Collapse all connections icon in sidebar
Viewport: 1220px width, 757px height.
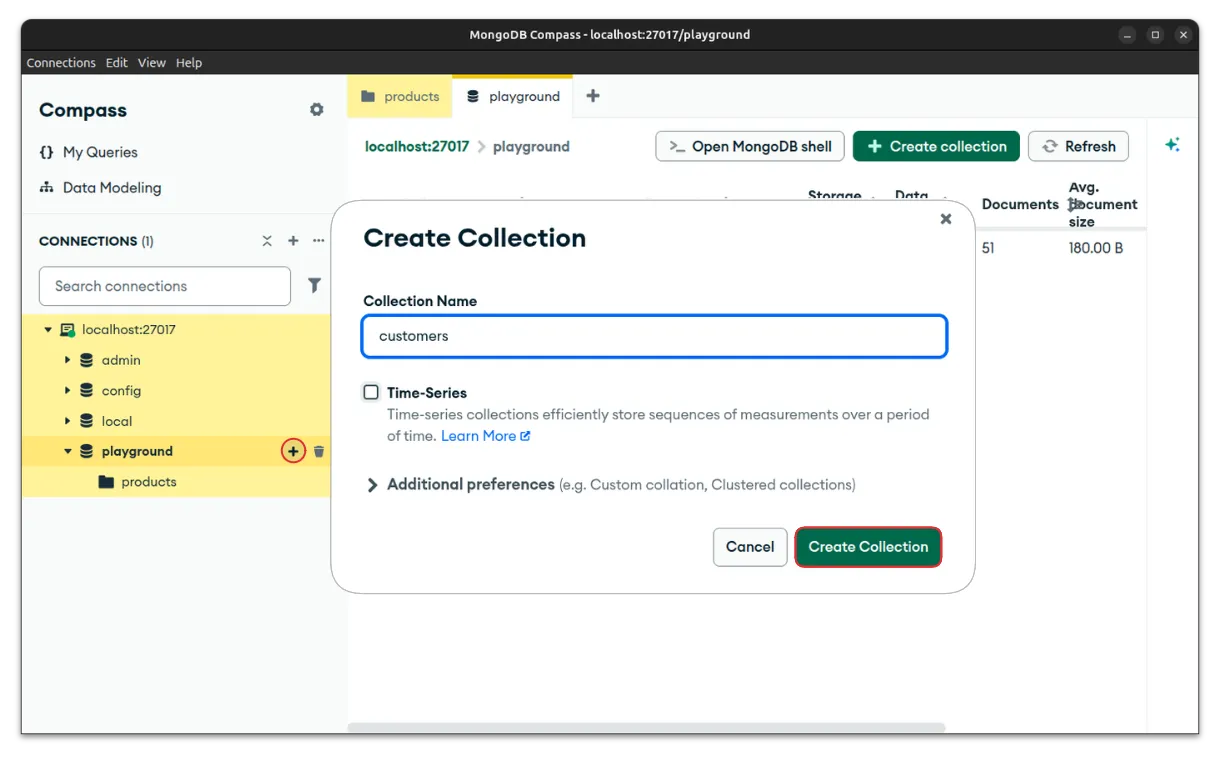point(267,241)
